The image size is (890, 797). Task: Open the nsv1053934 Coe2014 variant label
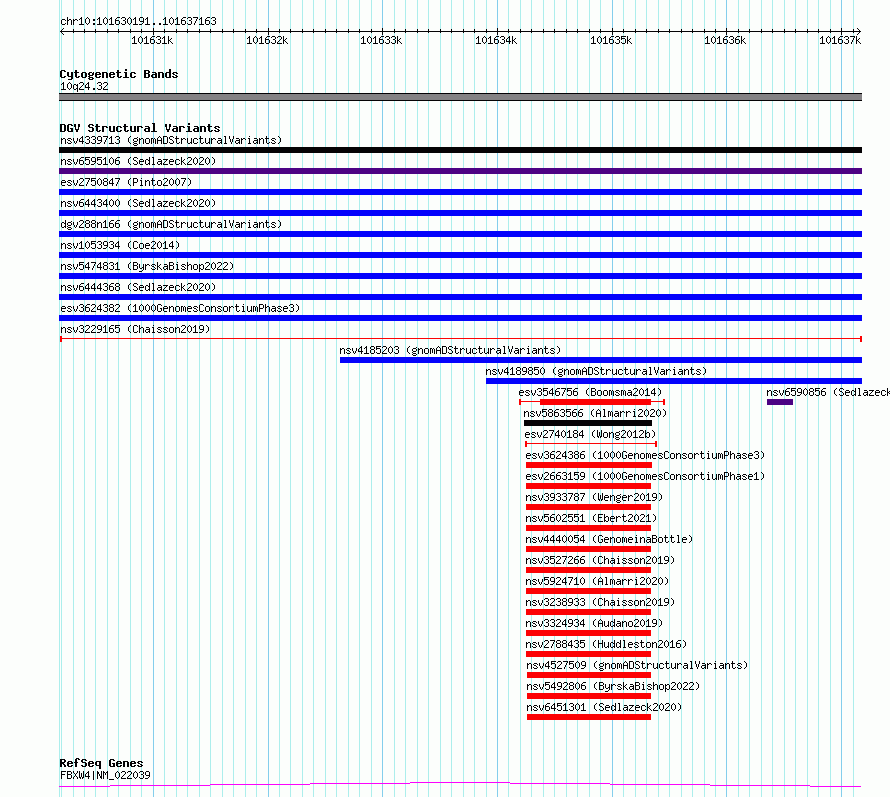click(120, 245)
